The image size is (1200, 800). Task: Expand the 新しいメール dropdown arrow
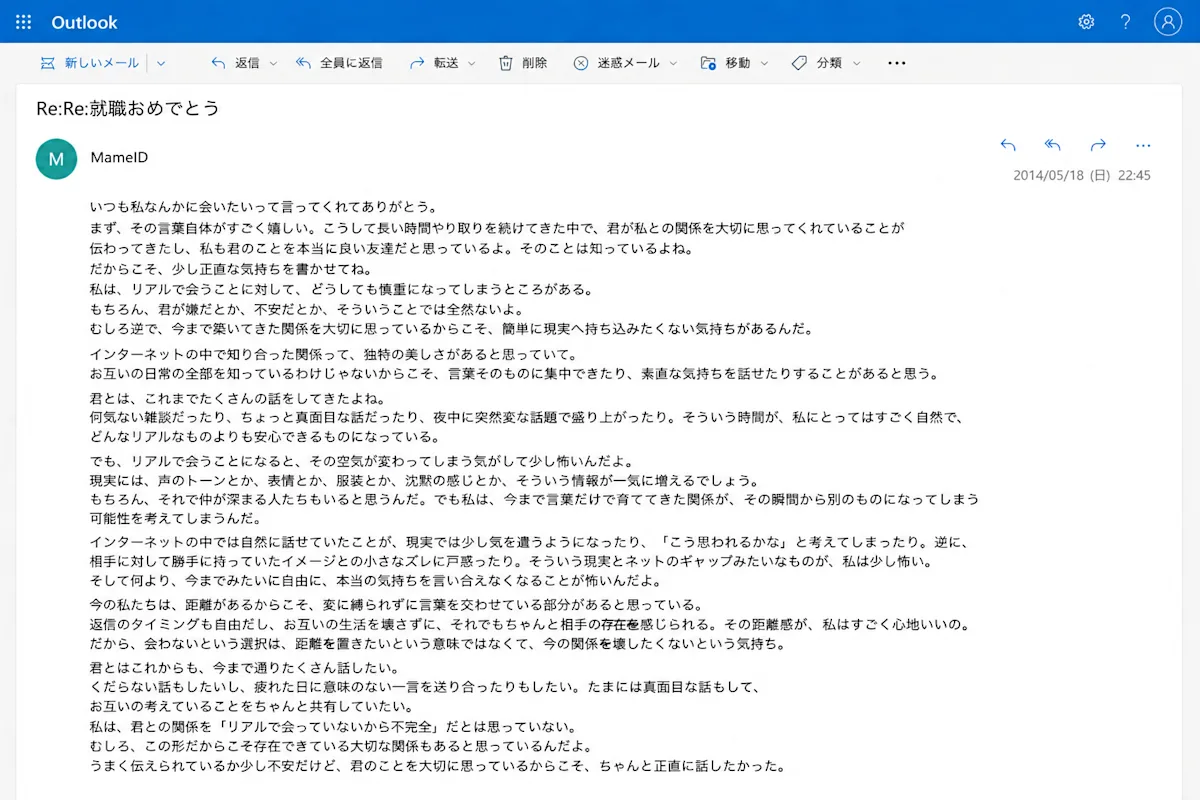161,63
